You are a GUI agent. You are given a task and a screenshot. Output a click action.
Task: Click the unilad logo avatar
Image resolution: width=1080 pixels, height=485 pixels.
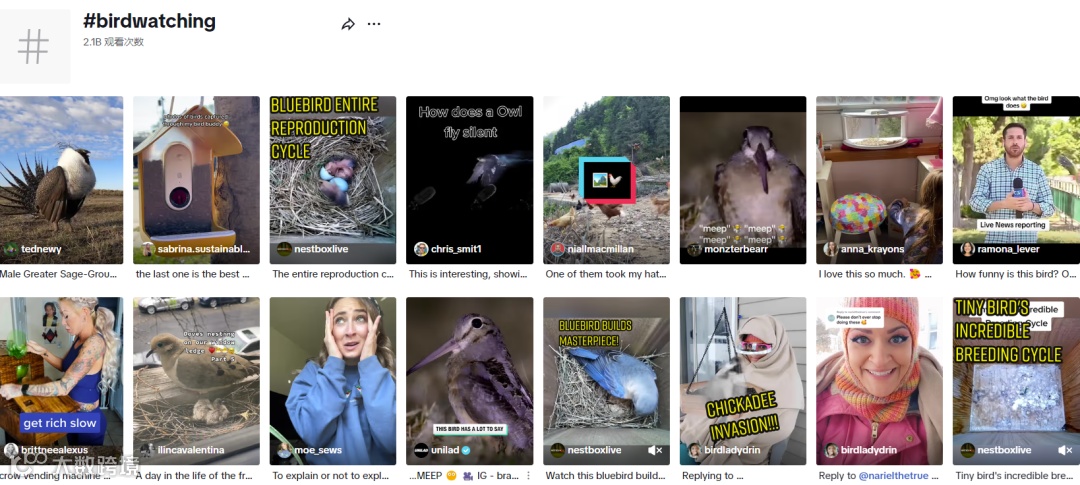pos(421,450)
